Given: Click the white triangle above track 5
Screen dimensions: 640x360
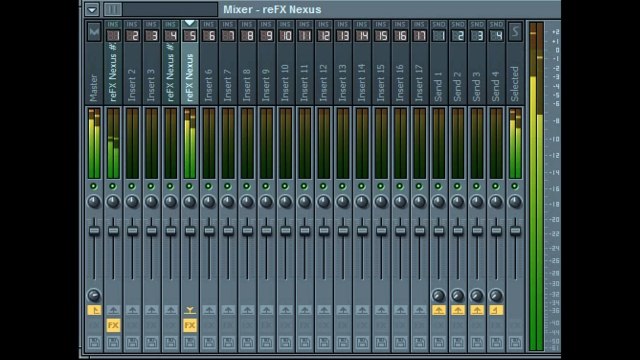Looking at the screenshot, I should click(x=190, y=23).
